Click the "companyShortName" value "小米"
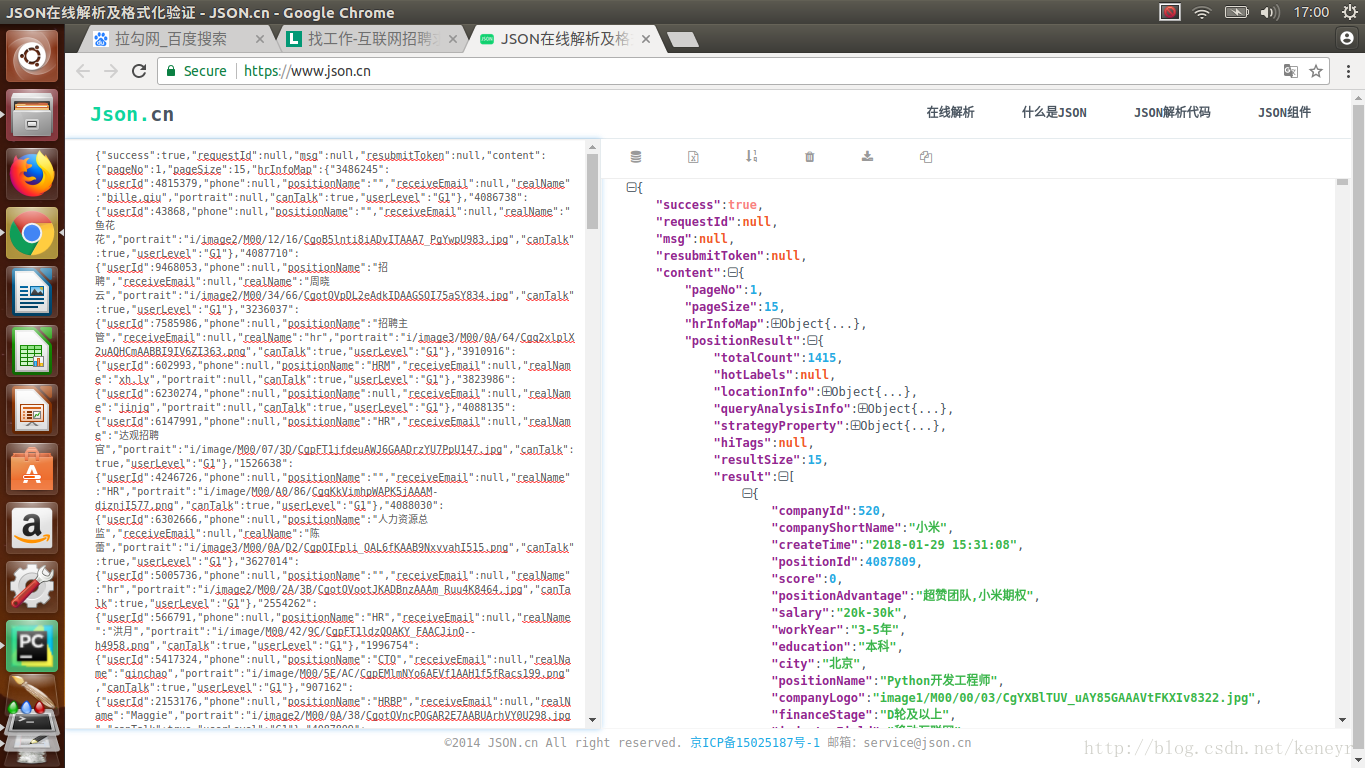Screen dimensions: 1365x768 tap(929, 527)
